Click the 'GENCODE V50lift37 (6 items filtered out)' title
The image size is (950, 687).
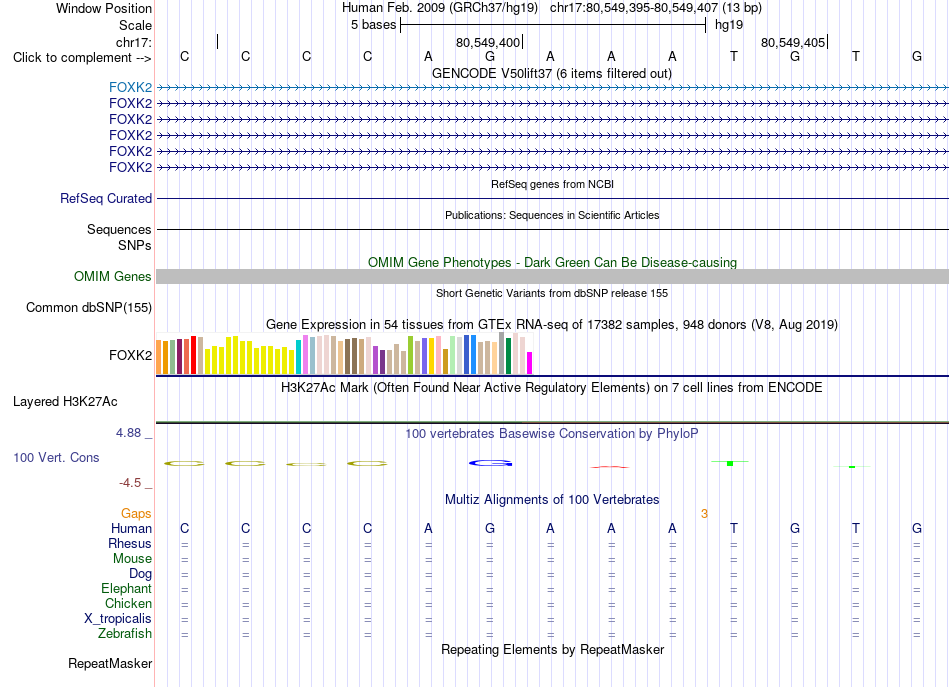(x=551, y=73)
